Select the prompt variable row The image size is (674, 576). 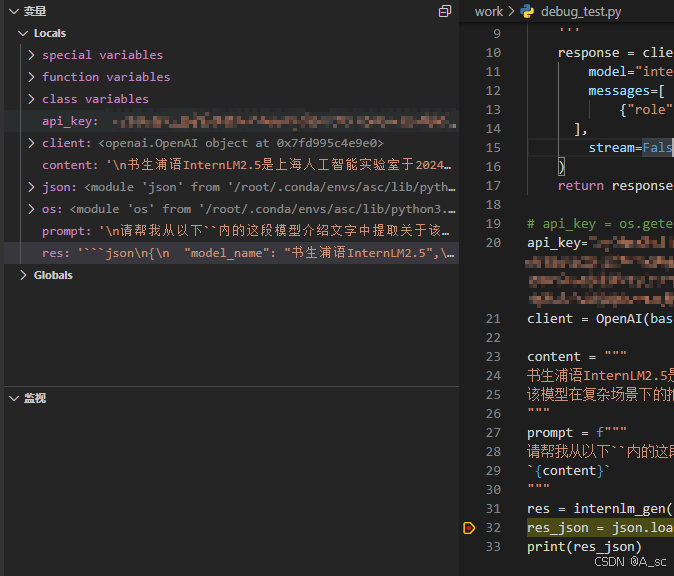coord(231,231)
